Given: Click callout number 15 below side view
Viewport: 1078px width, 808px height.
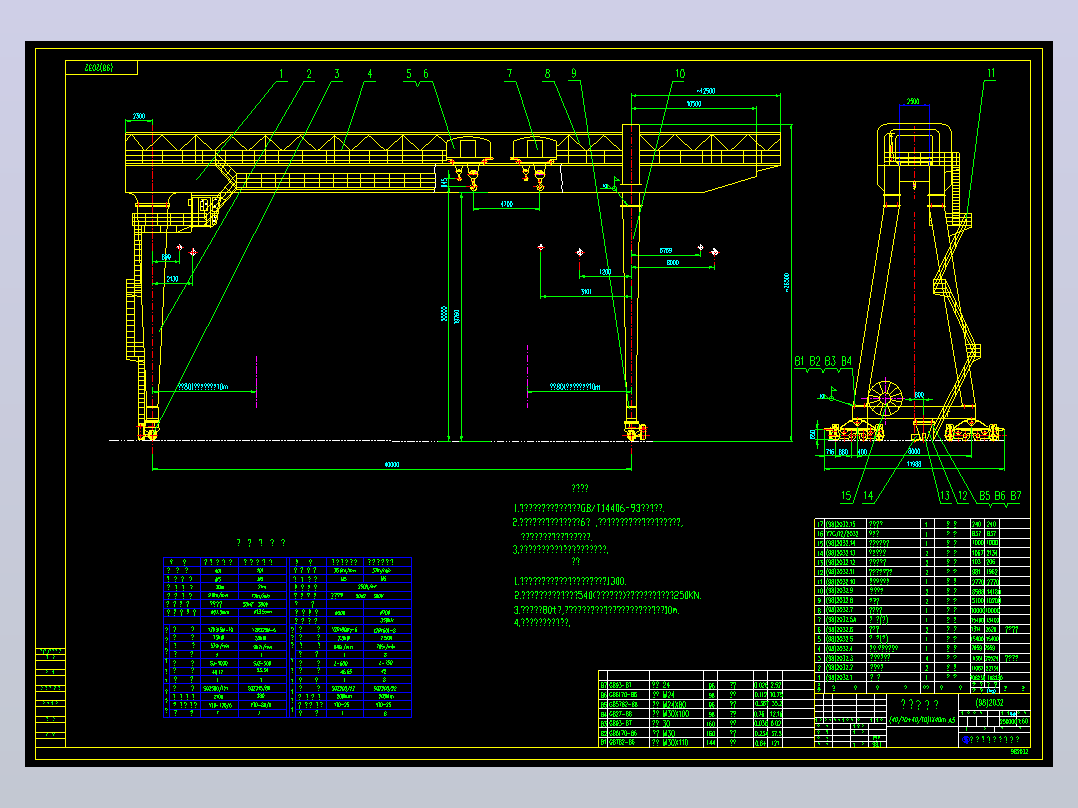Looking at the screenshot, I should tap(846, 495).
